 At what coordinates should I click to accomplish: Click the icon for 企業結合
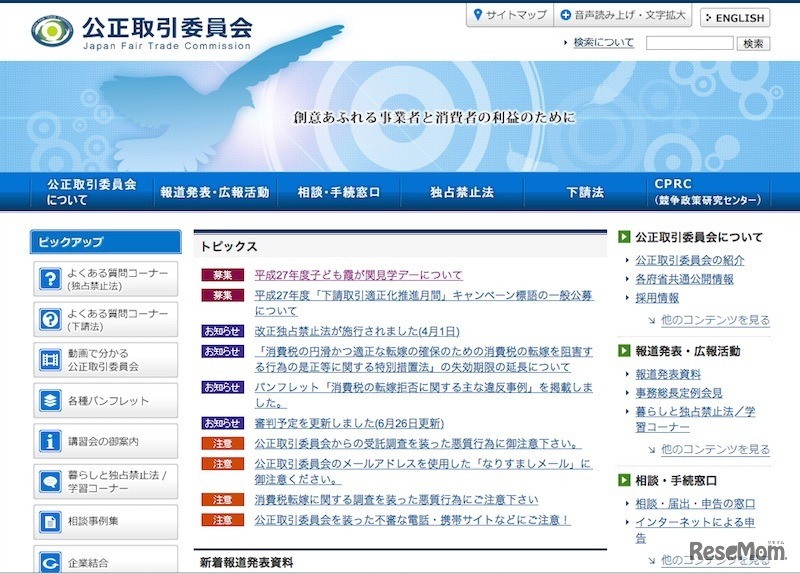pos(50,562)
